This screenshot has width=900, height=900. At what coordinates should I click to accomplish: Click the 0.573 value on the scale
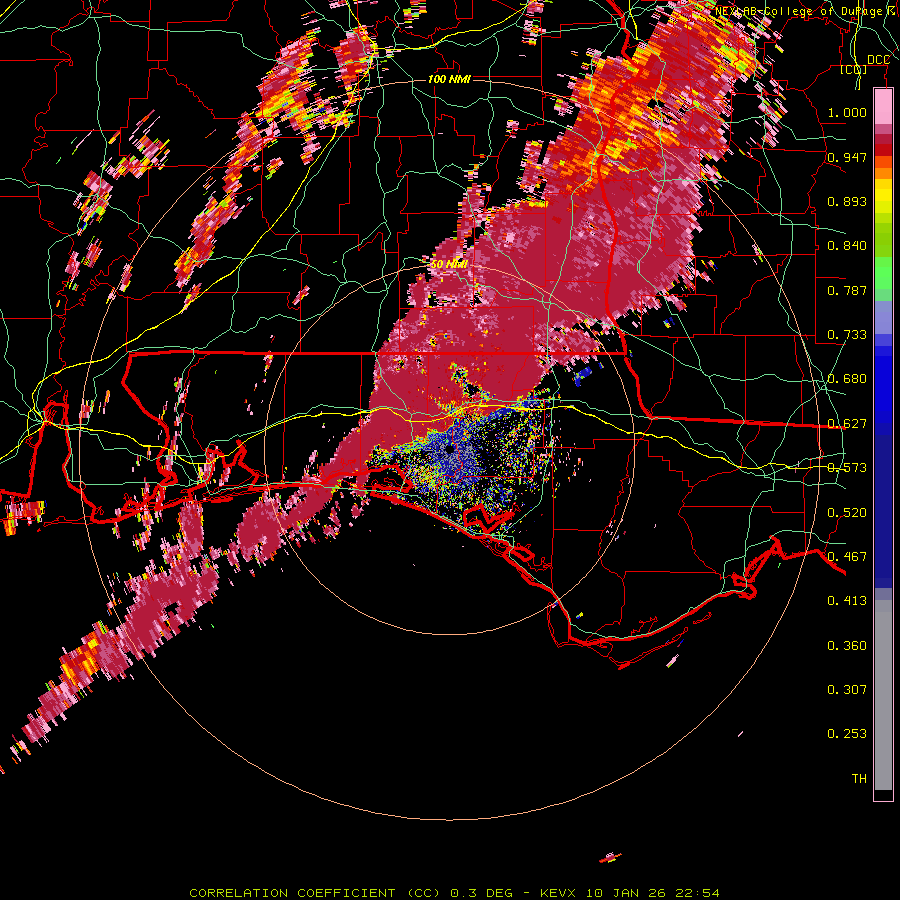(847, 468)
